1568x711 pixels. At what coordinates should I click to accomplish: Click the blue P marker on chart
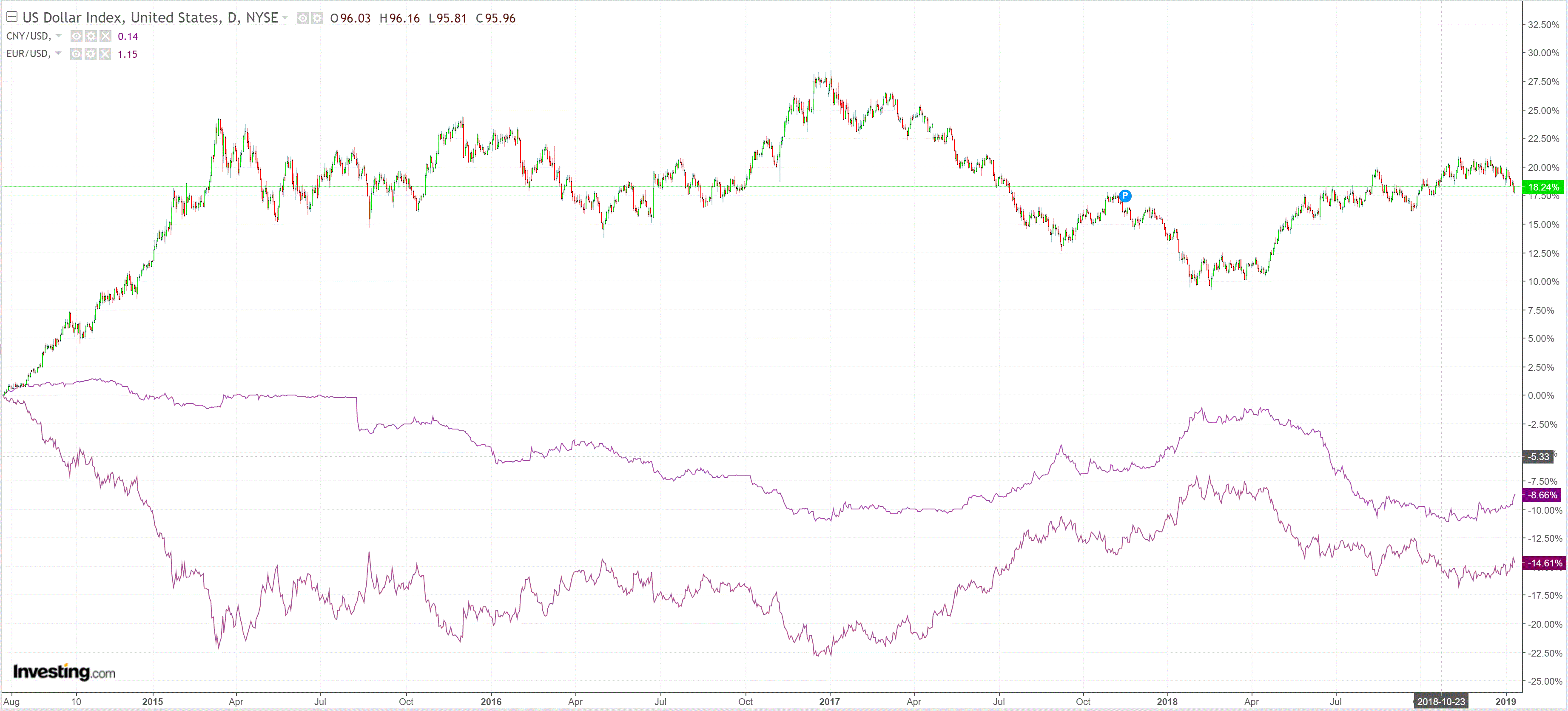coord(1125,196)
